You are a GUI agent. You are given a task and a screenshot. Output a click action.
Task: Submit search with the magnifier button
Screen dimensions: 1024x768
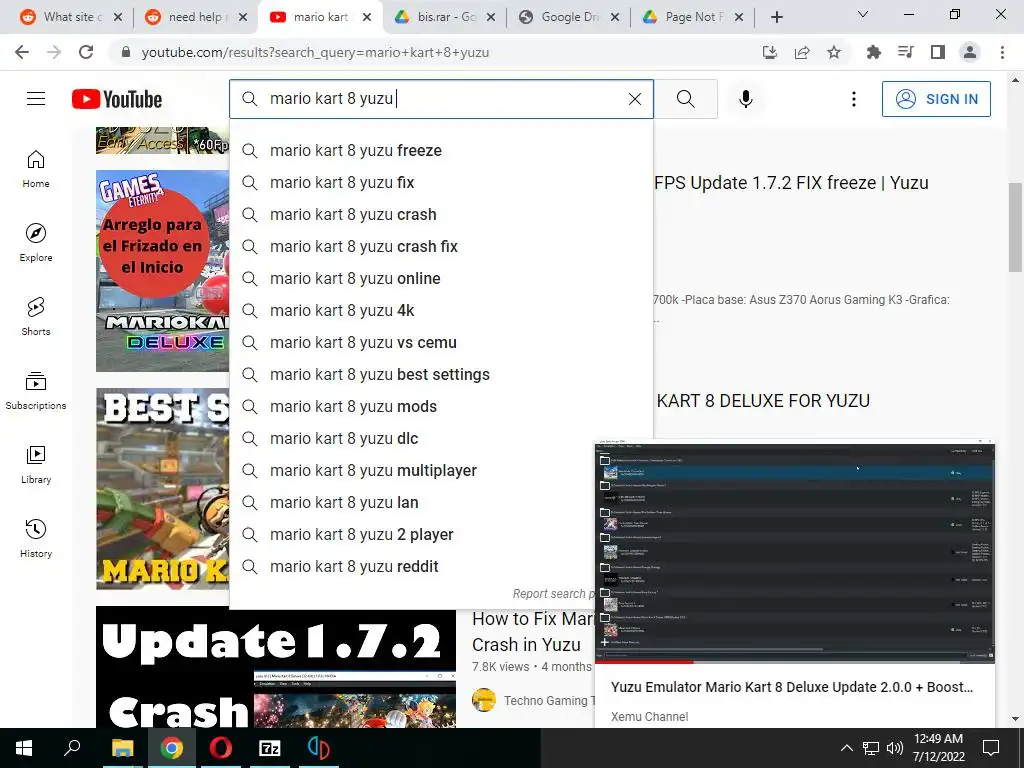[686, 99]
